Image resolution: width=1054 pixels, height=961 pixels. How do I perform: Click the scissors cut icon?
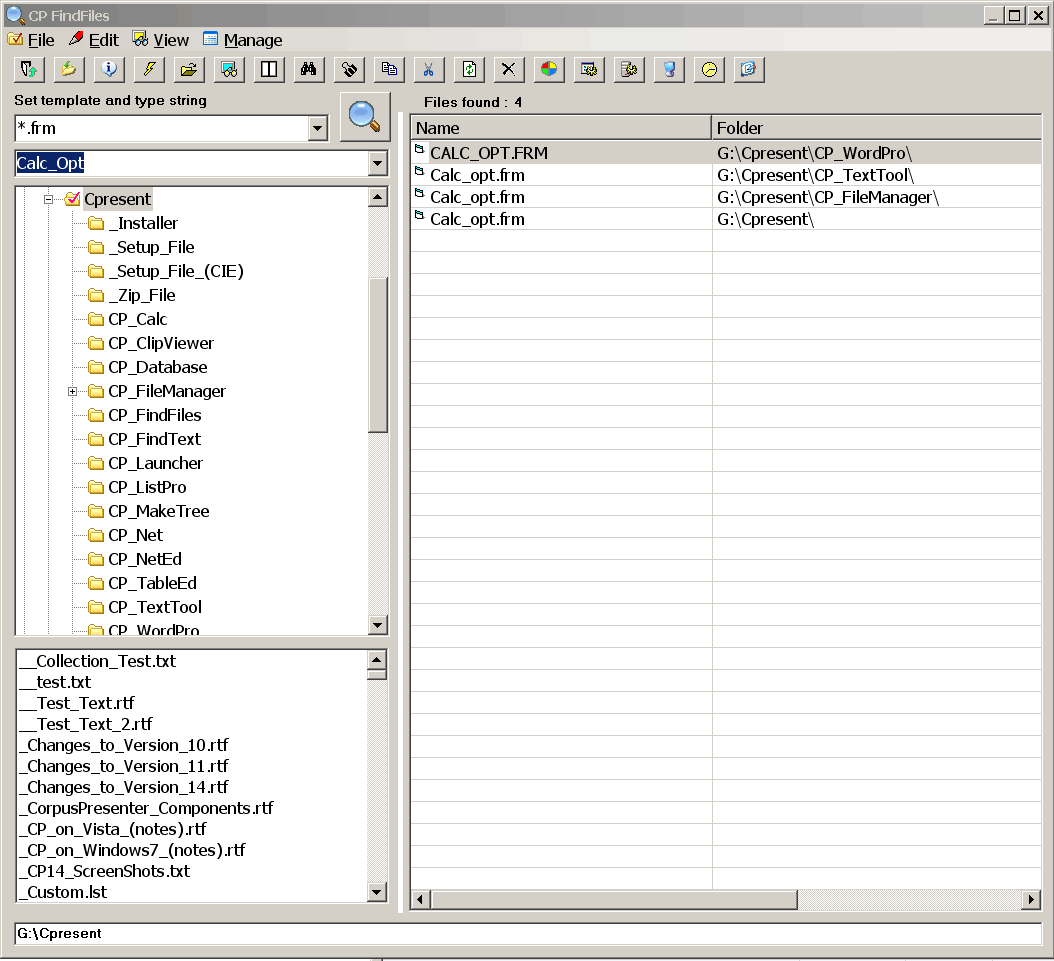click(x=428, y=69)
